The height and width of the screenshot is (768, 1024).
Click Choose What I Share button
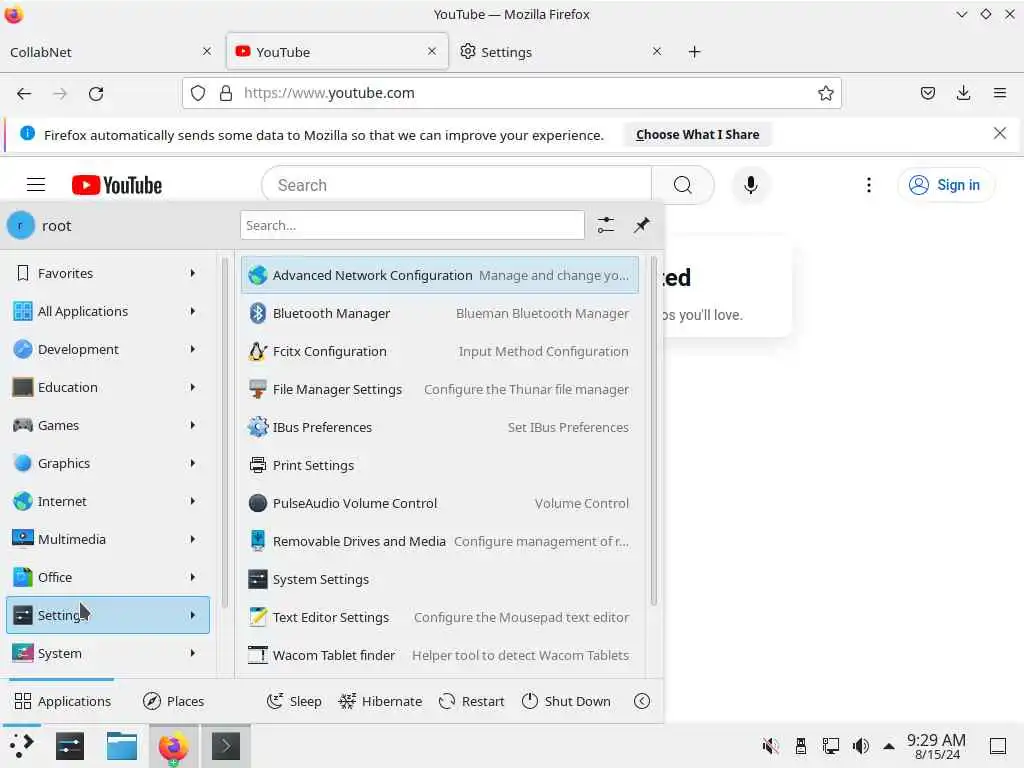[697, 135]
